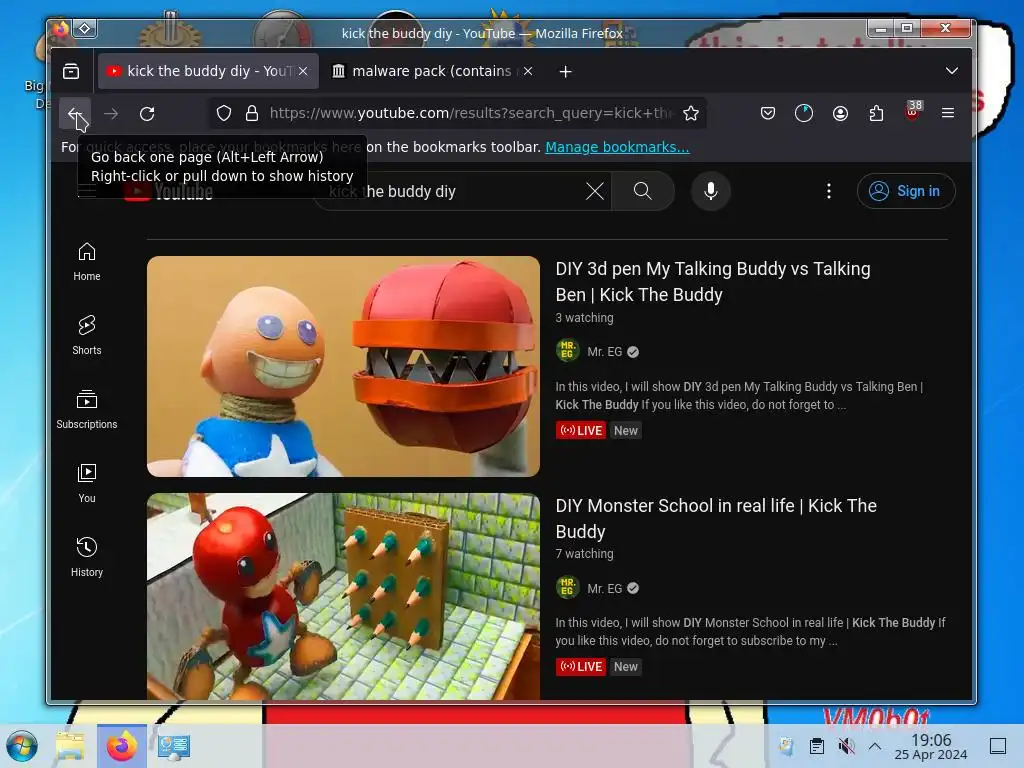Click the show desktop button in tray
This screenshot has height=768, width=1024.
pos(998,746)
